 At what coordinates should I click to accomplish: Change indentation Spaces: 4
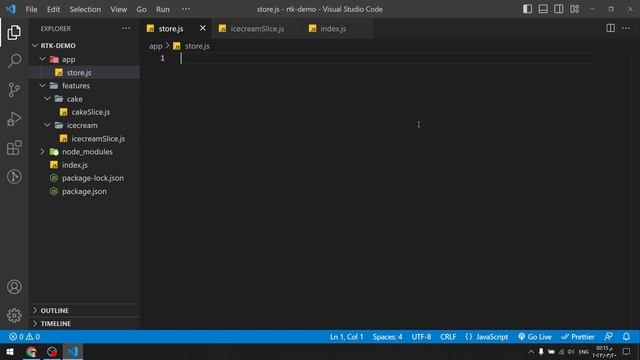(387, 337)
